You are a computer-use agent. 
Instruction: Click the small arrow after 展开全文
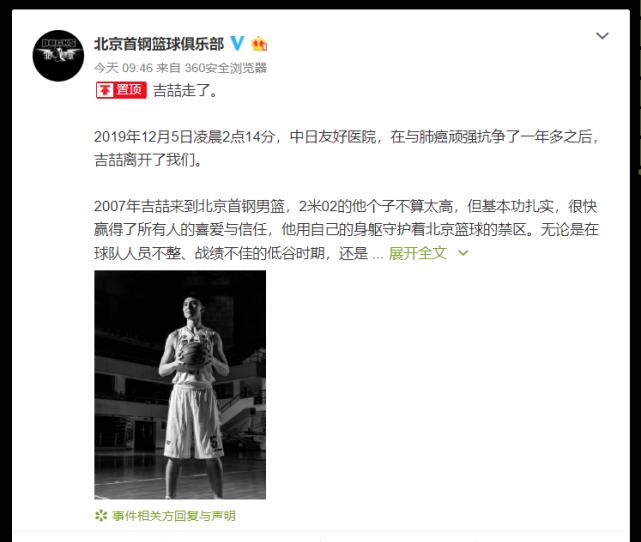(x=463, y=253)
